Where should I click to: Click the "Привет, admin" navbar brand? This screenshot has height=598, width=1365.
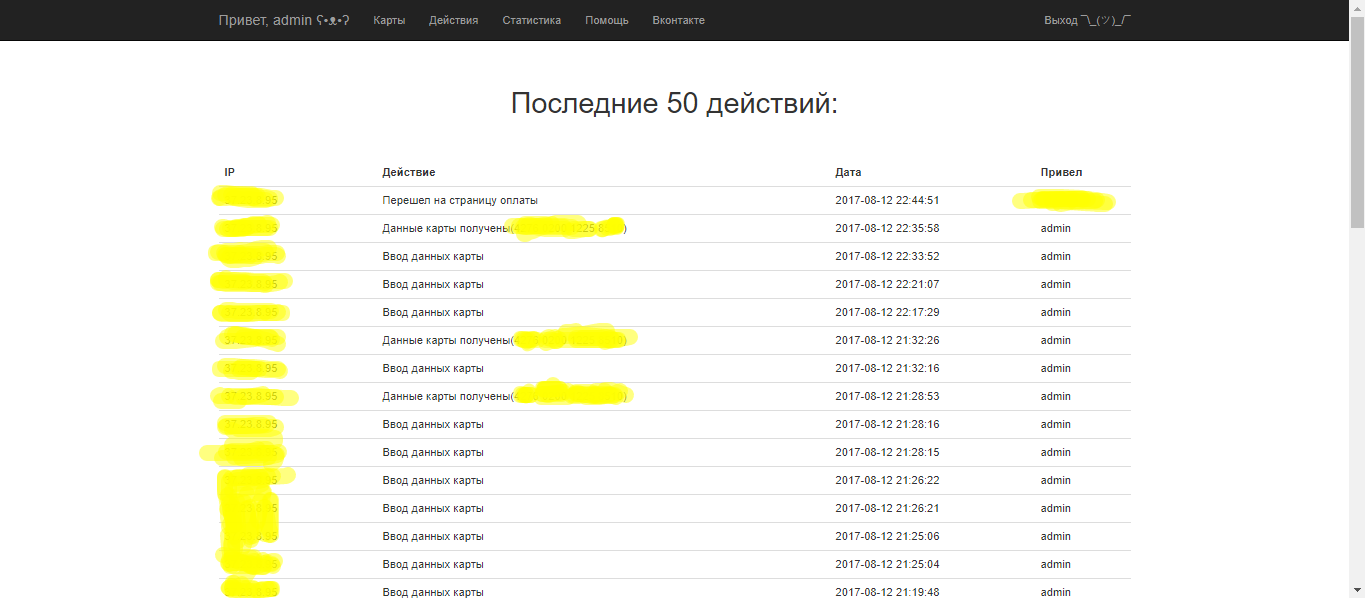pyautogui.click(x=283, y=20)
